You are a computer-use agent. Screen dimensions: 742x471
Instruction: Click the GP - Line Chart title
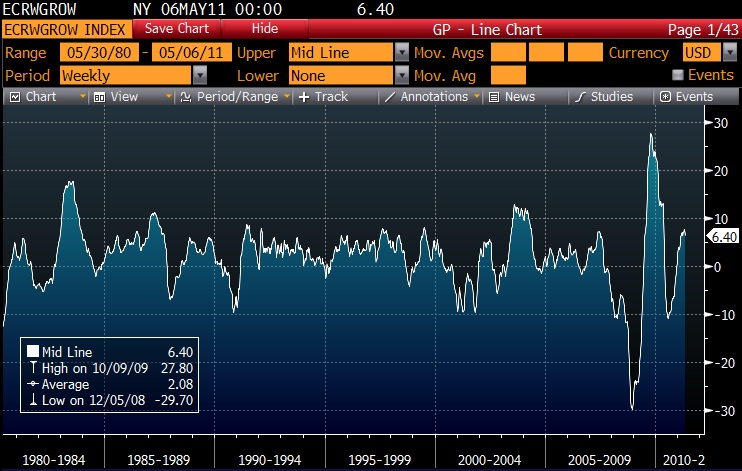(487, 30)
